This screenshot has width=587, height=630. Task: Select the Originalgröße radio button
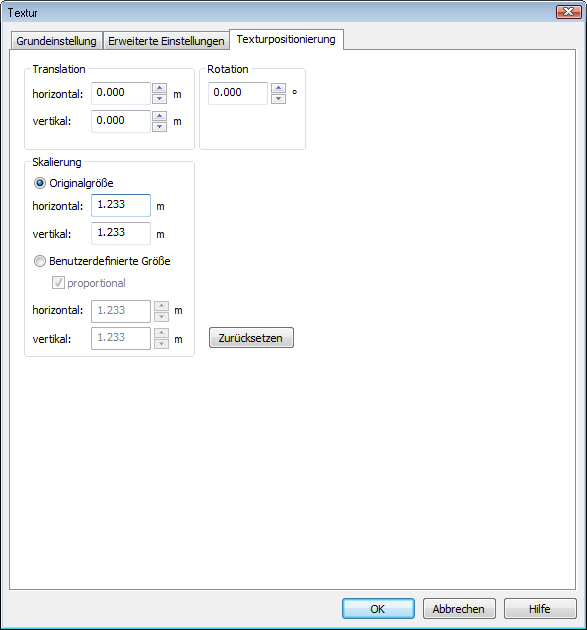[x=40, y=183]
